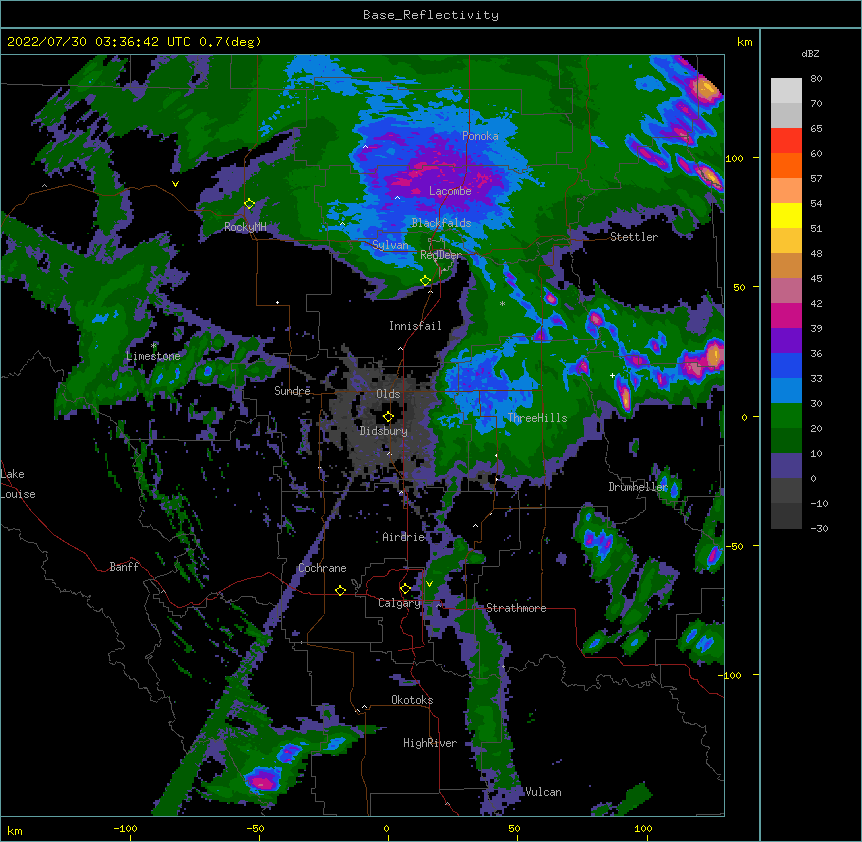Click the RockyMH label
This screenshot has width=862, height=842.
[245, 227]
